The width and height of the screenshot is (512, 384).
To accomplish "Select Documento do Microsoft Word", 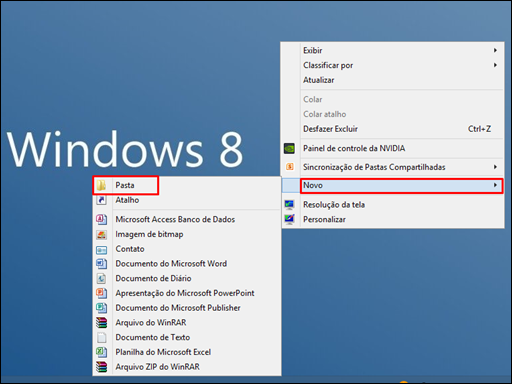I will (x=187, y=264).
